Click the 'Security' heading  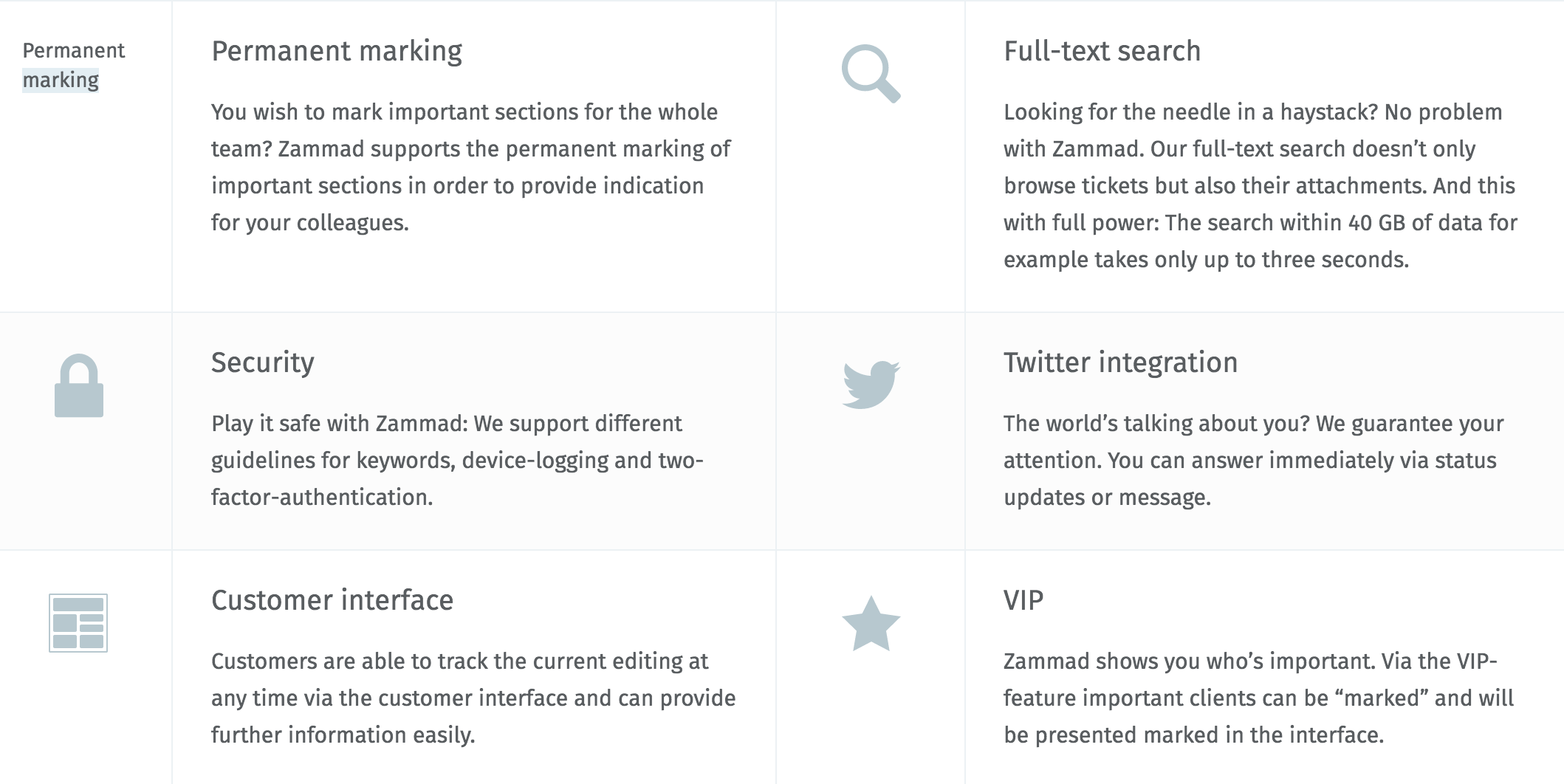[x=263, y=362]
